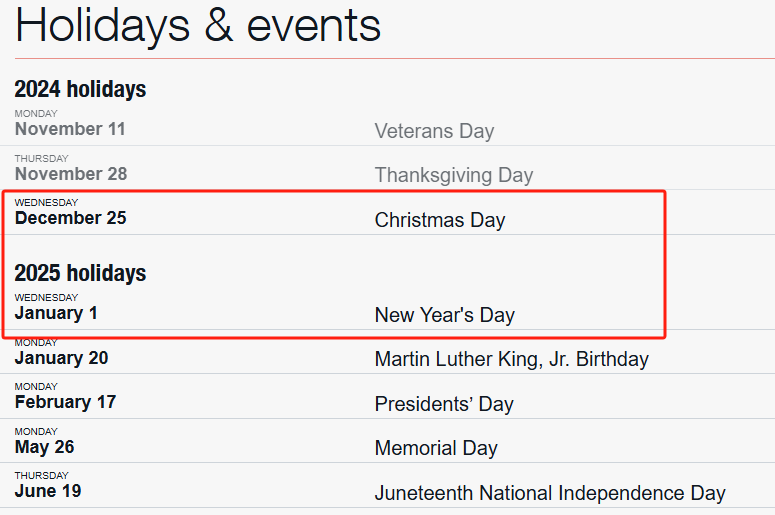Select the Veterans Day holiday name
The width and height of the screenshot is (775, 515).
coord(434,131)
